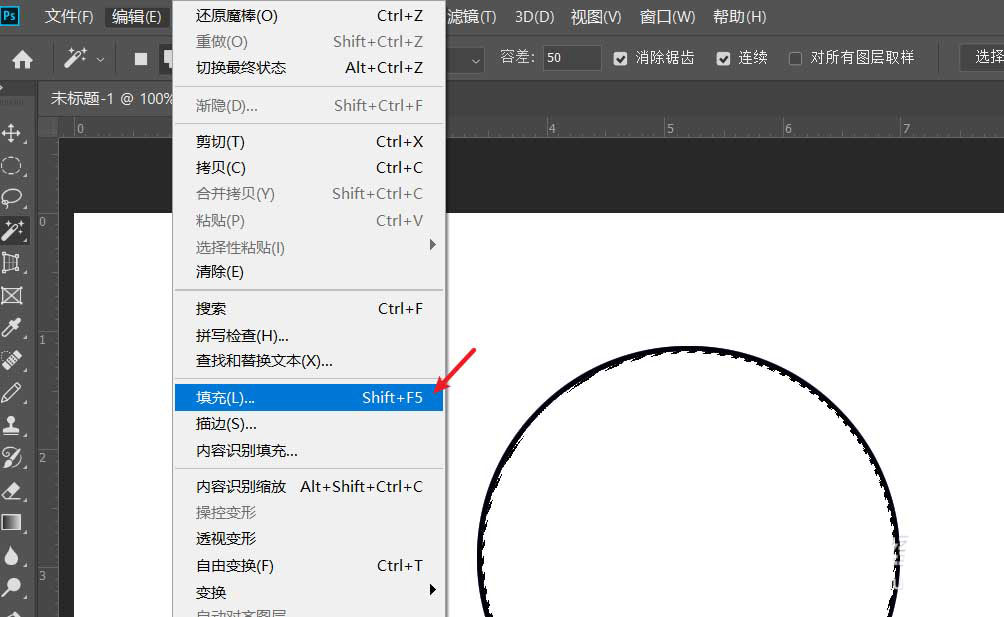This screenshot has height=617, width=1004.
Task: Open the 滤镜(T) menu
Action: coord(472,17)
